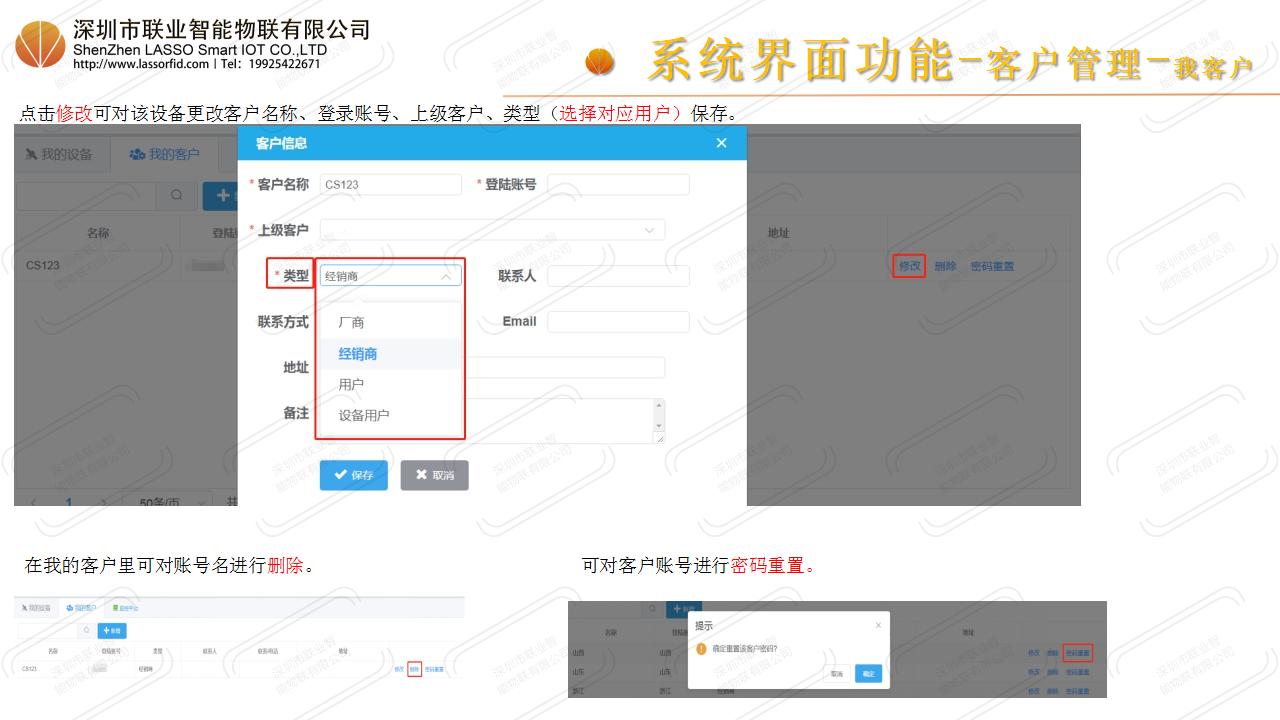Click the 保存 save button
Screen dimensions: 1280x720
[353, 475]
